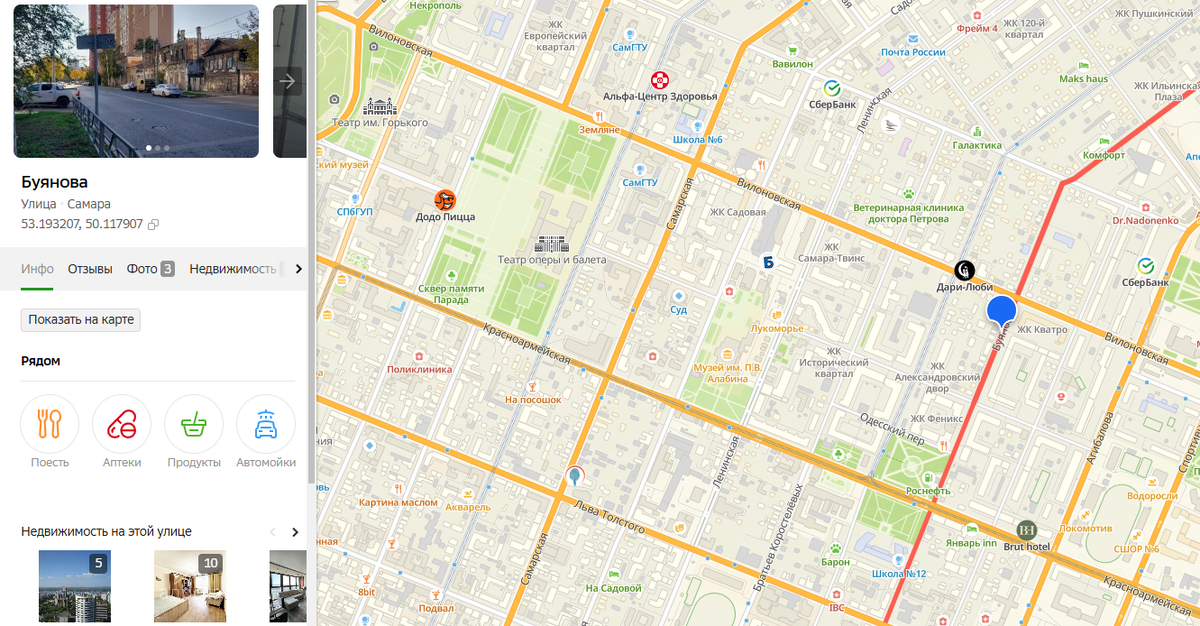Click the Суд map marker
This screenshot has height=626, width=1200.
(x=678, y=296)
